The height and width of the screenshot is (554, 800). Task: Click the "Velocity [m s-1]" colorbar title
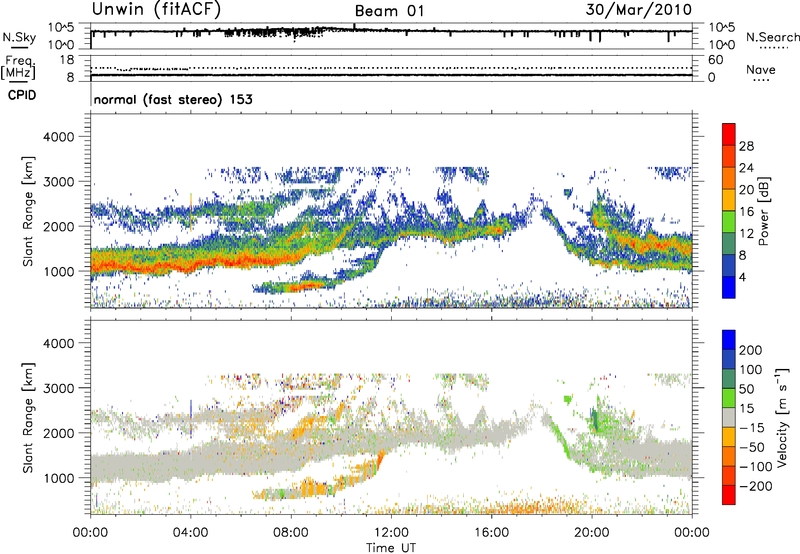point(782,417)
